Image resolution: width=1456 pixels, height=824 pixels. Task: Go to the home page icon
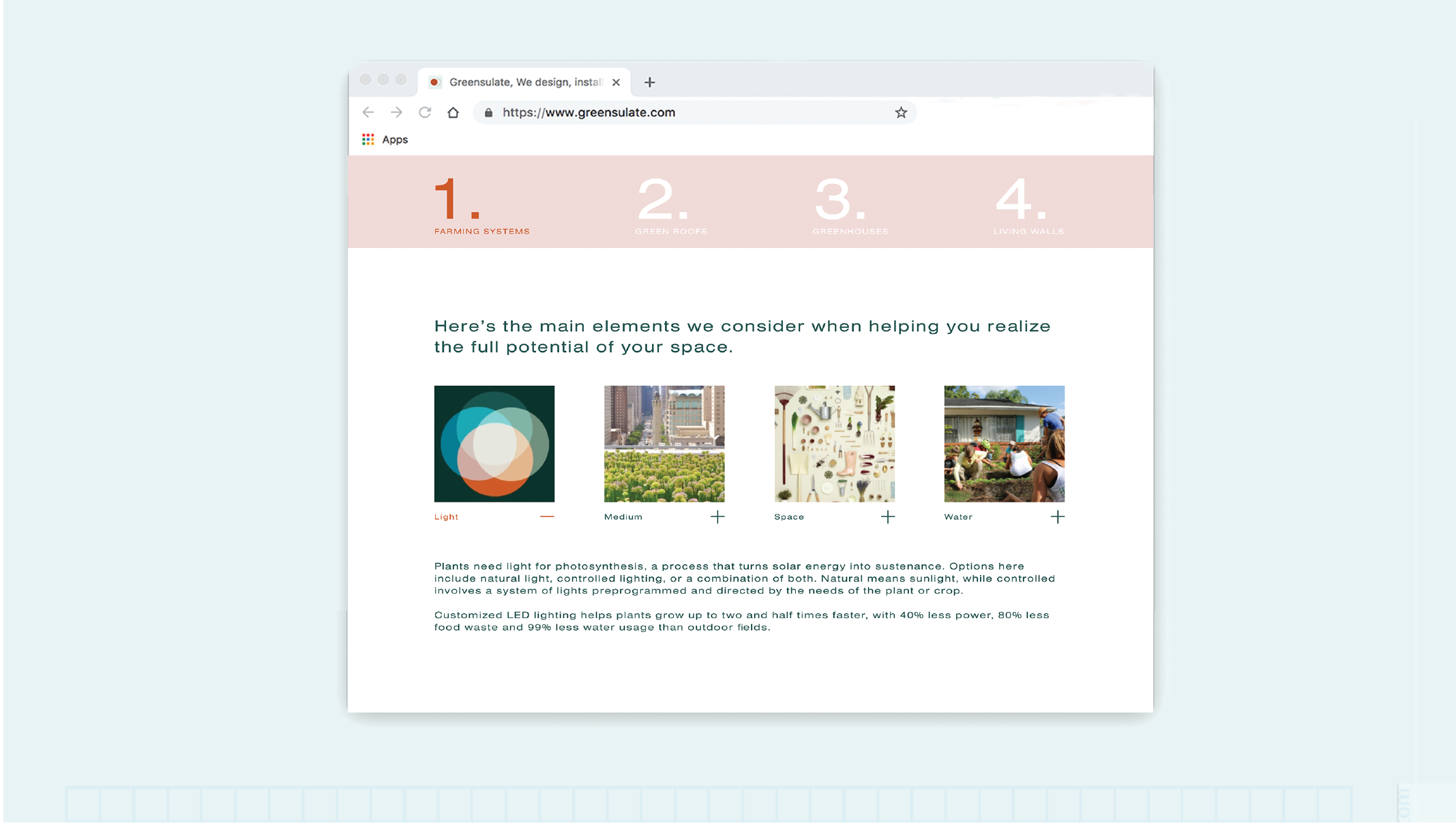(453, 112)
